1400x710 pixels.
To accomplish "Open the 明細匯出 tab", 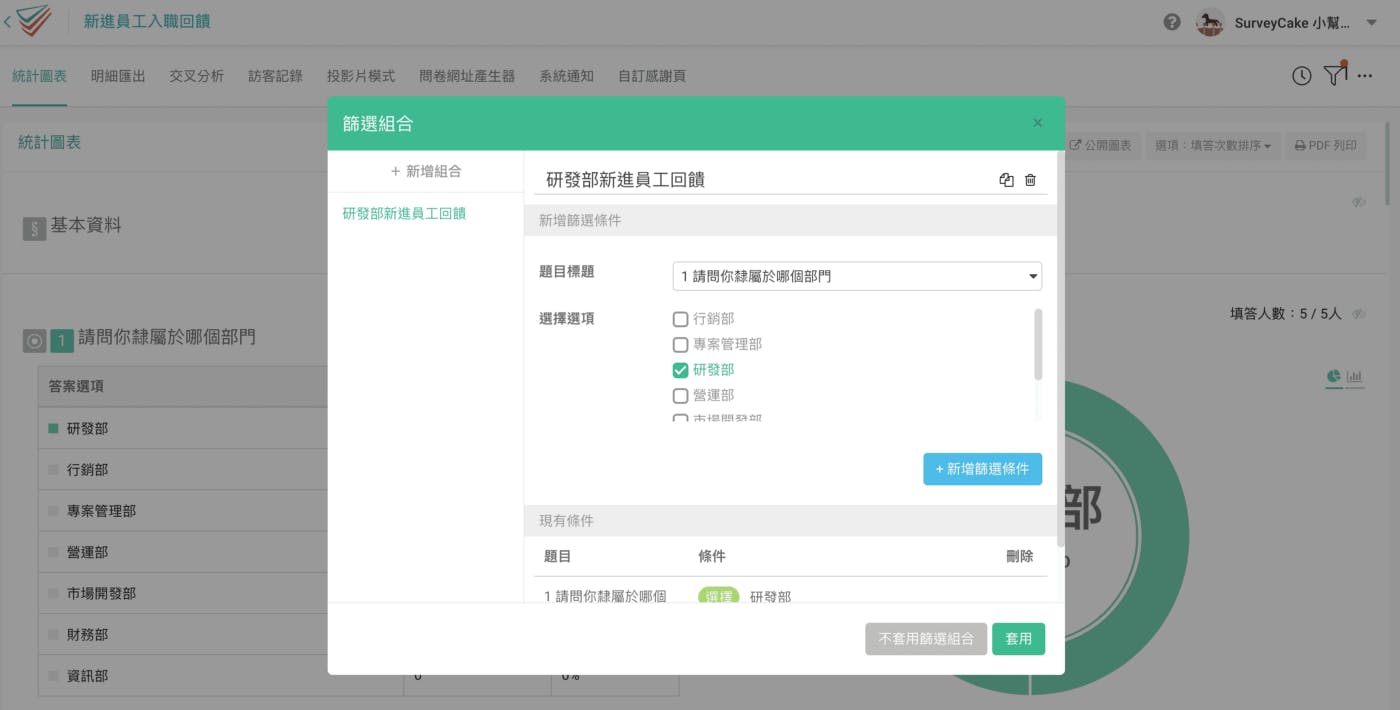I will click(x=118, y=76).
